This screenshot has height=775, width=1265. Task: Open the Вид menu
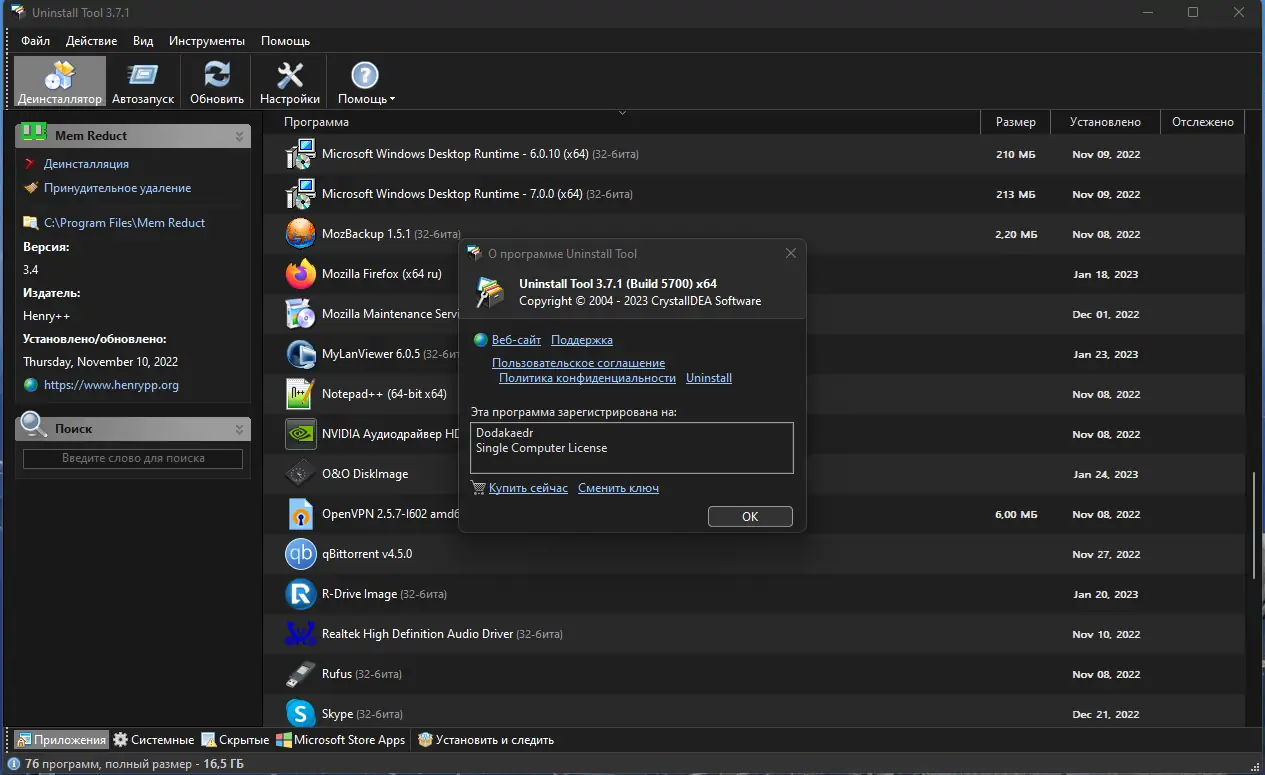pos(143,41)
